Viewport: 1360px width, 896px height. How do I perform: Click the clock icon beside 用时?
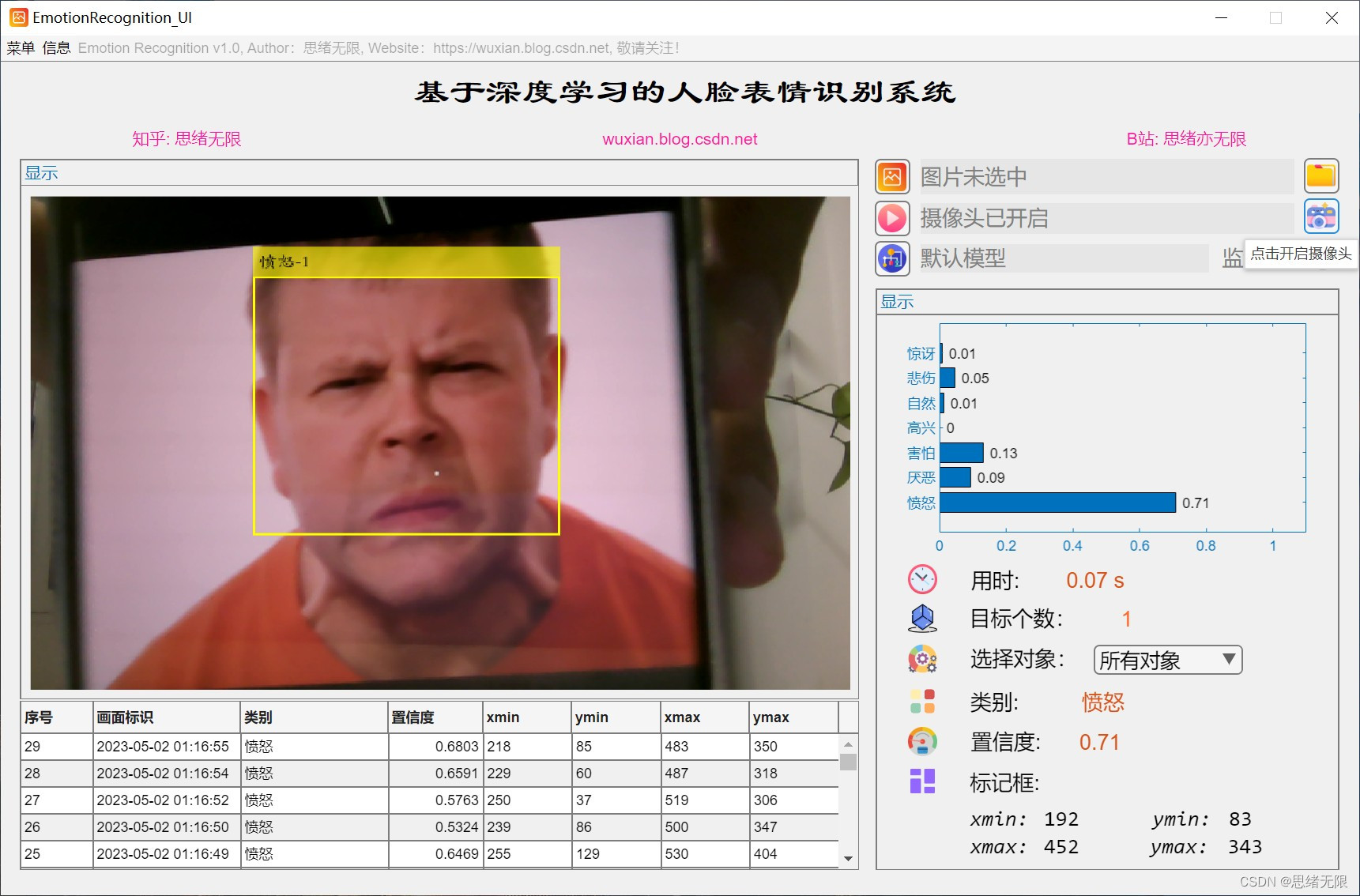click(x=922, y=580)
